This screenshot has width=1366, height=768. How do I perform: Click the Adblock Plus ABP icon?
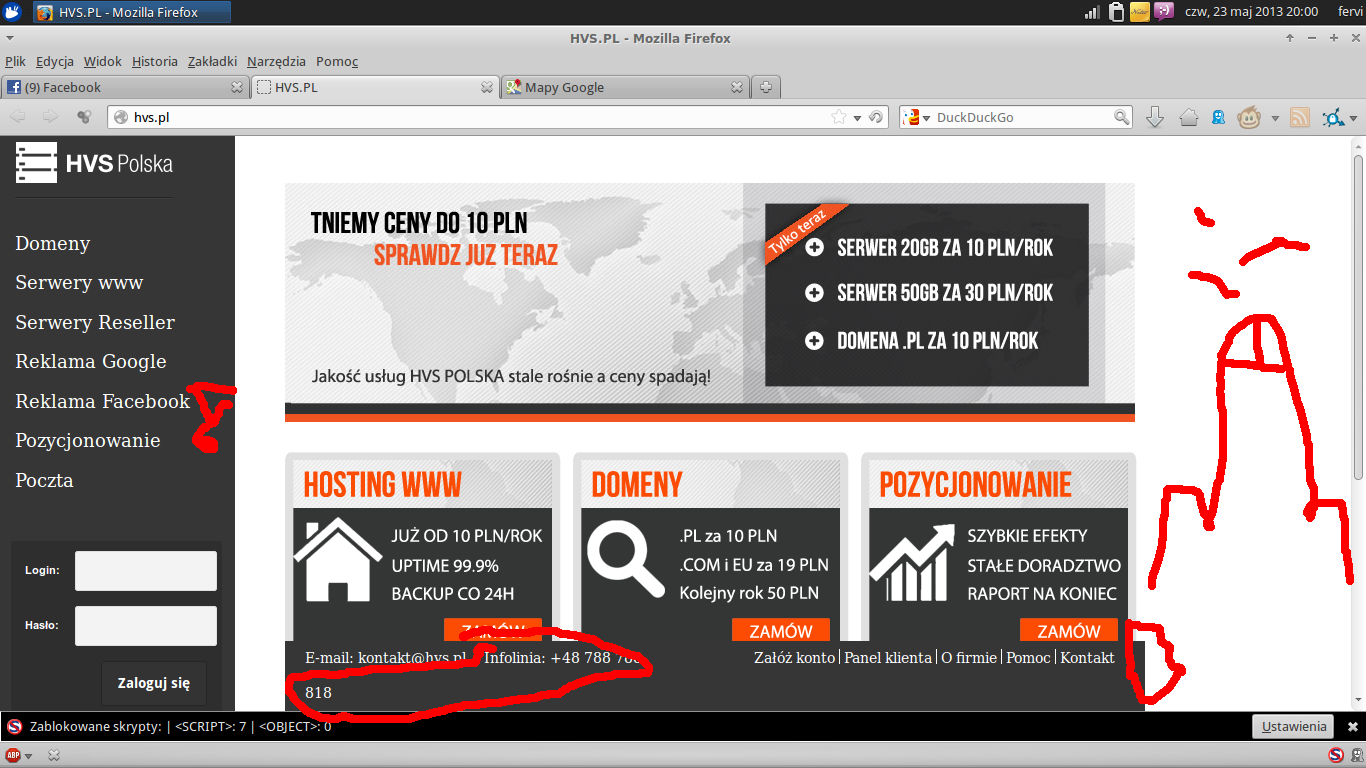pyautogui.click(x=13, y=755)
